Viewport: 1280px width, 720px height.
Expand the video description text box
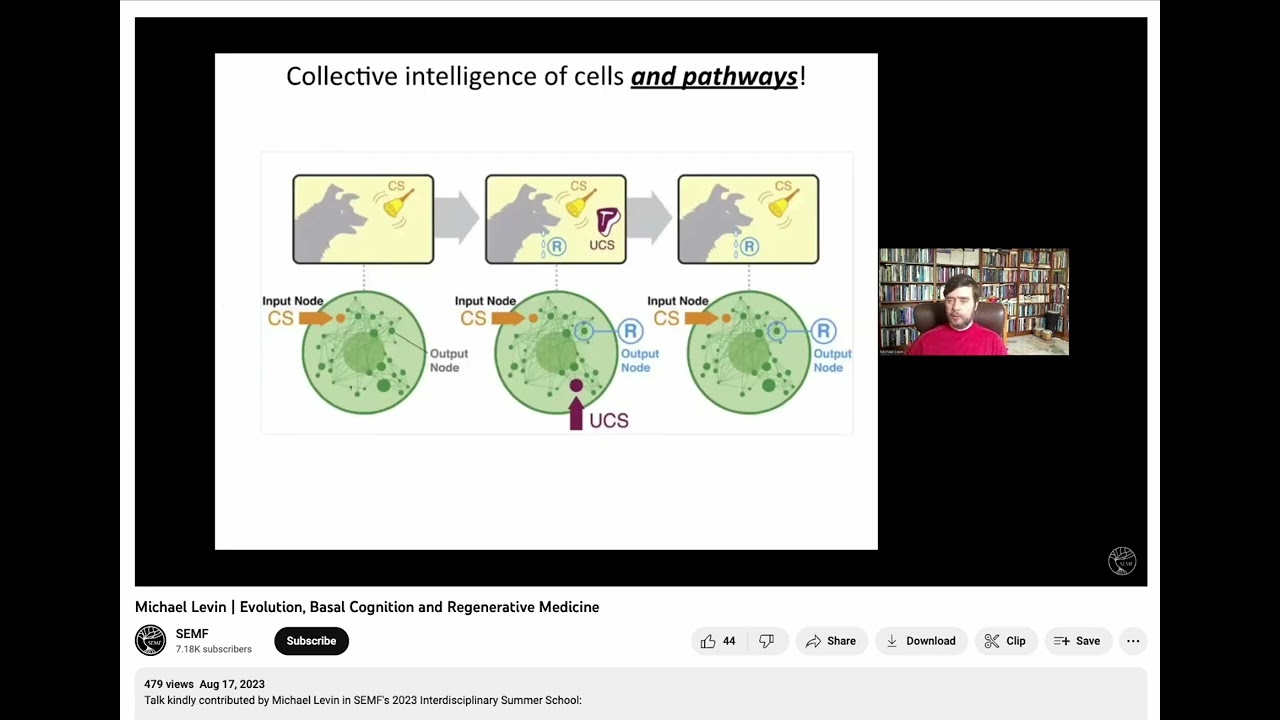[641, 694]
